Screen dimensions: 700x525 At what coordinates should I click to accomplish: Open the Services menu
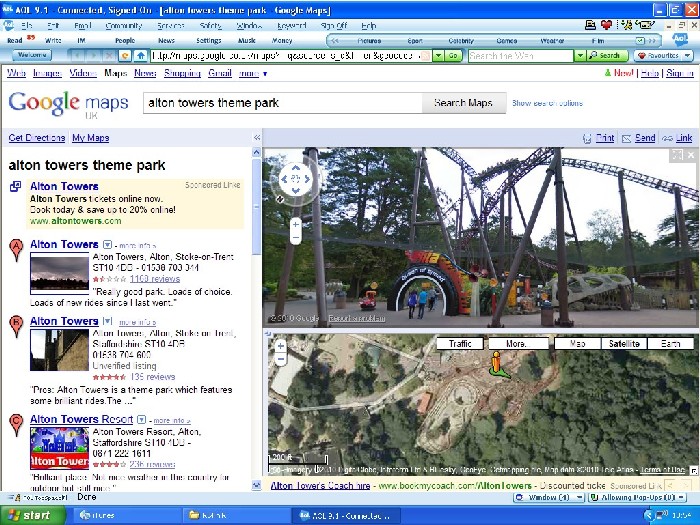point(171,26)
